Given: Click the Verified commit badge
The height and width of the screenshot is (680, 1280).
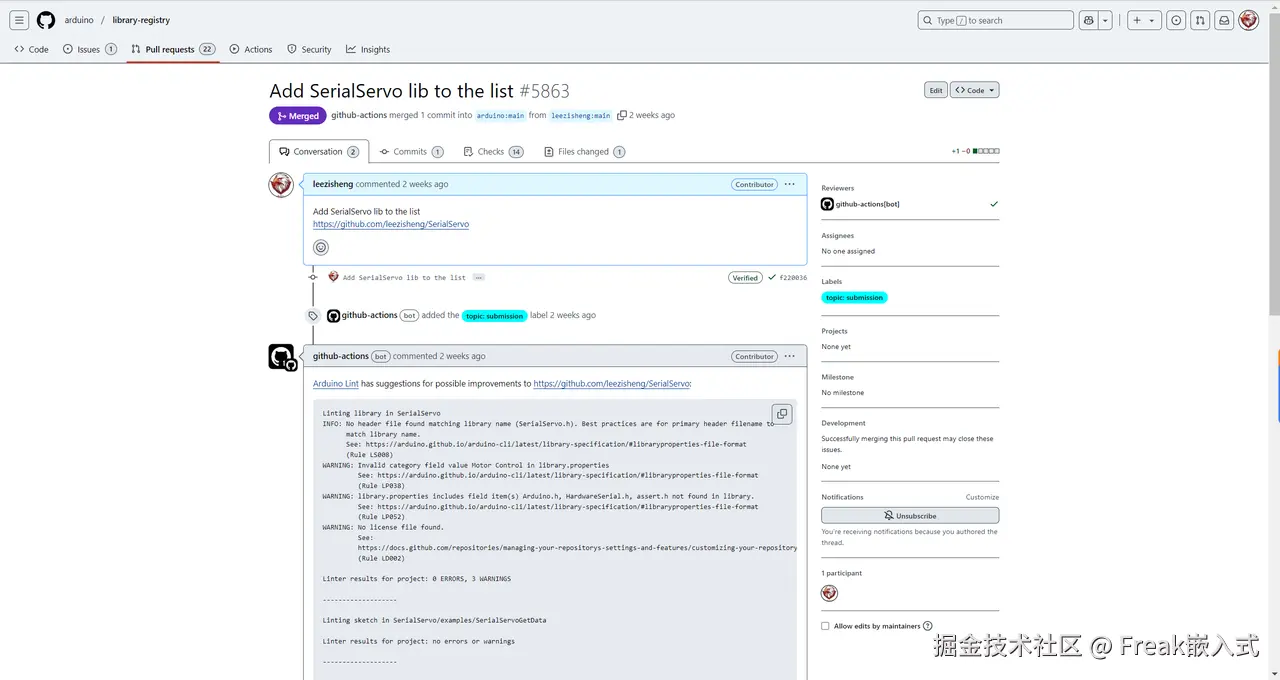Looking at the screenshot, I should [745, 277].
